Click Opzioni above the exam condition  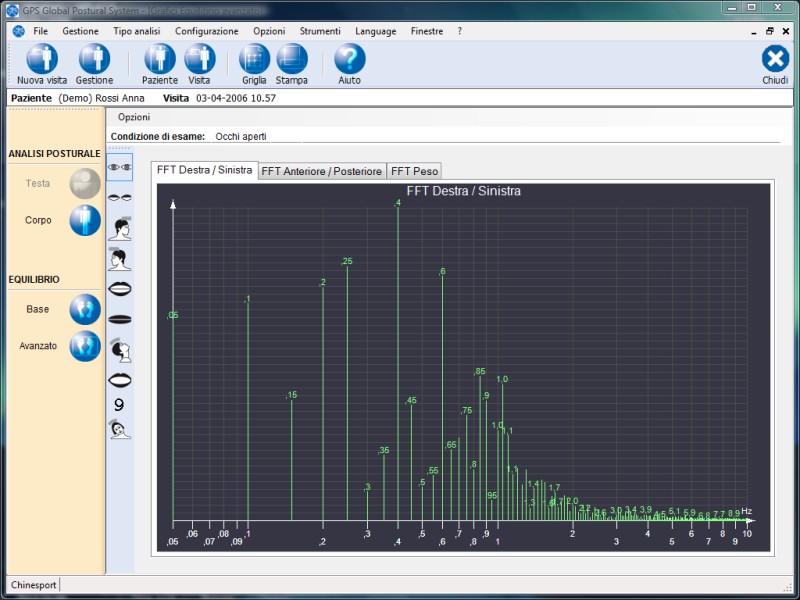point(134,117)
